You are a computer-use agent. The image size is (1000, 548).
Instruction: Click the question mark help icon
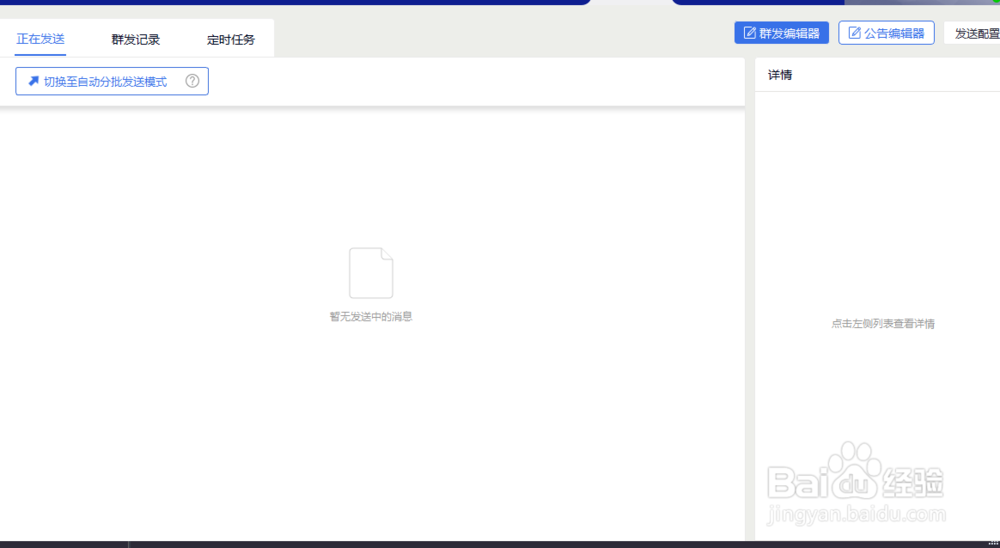click(192, 81)
